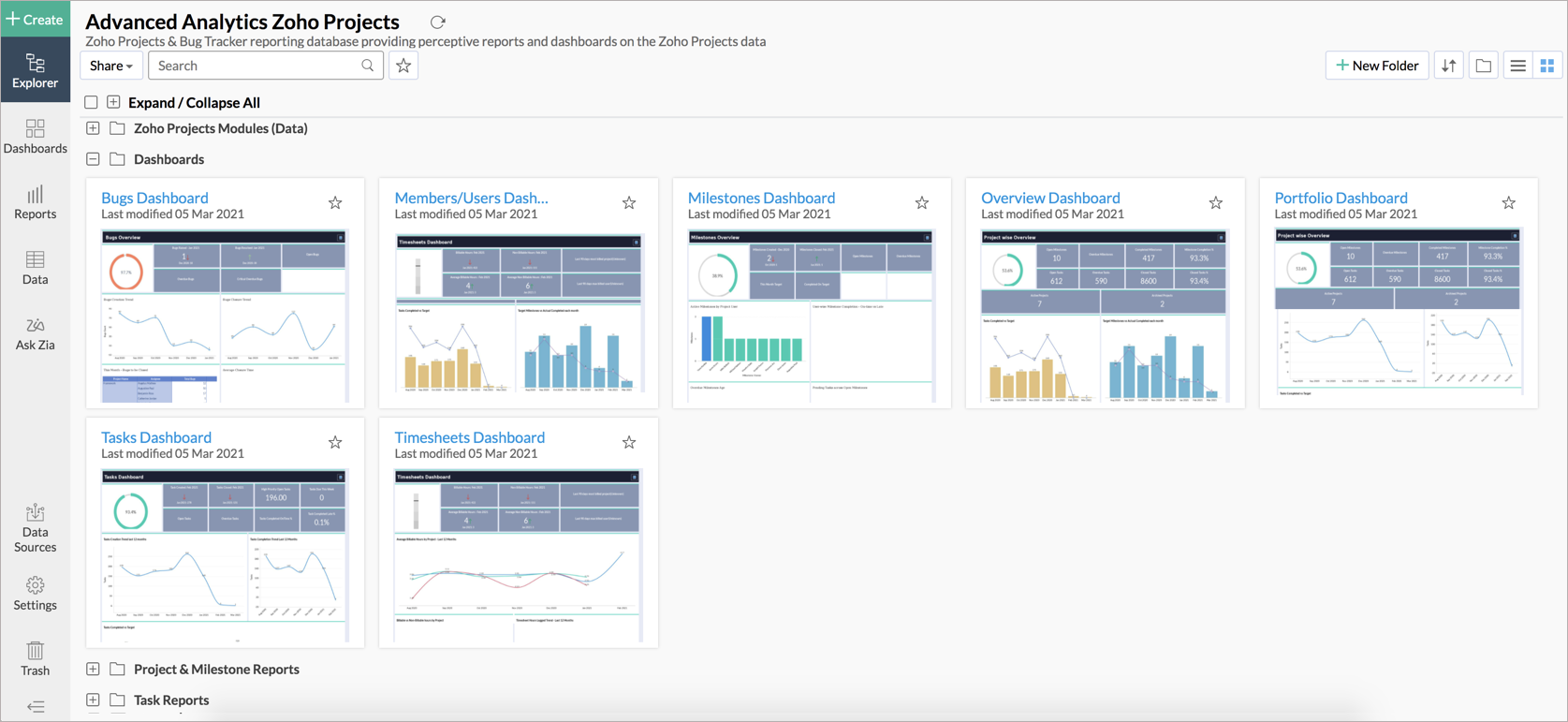Collapse the left sidebar arrow icon

pos(35,707)
